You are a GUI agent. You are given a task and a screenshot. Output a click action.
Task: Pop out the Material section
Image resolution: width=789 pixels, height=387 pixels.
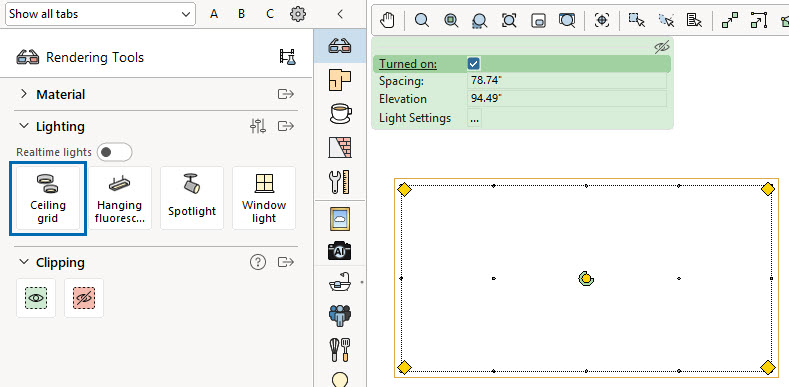[x=286, y=94]
